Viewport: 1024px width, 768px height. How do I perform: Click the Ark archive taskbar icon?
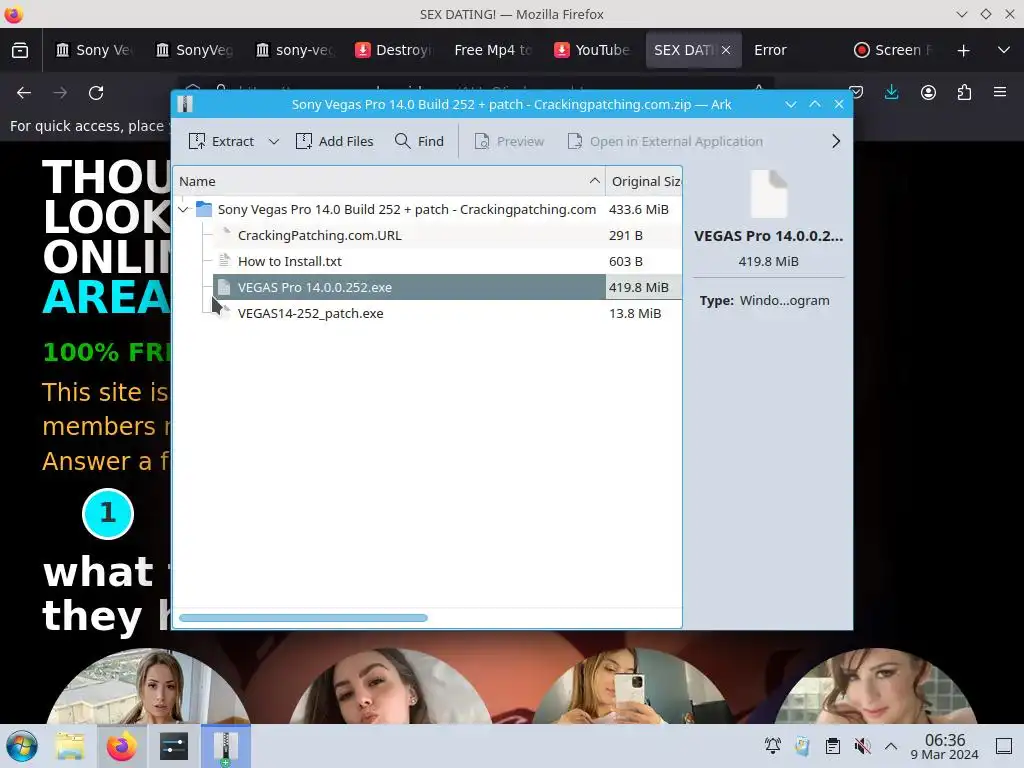(x=225, y=746)
